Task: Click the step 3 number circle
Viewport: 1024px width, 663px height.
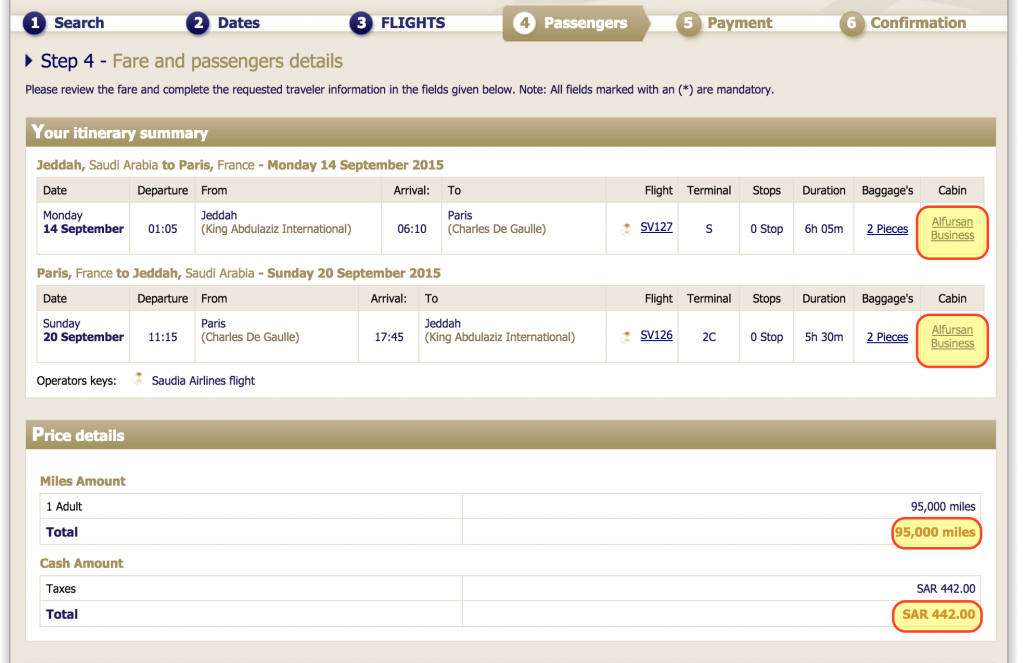Action: [361, 23]
